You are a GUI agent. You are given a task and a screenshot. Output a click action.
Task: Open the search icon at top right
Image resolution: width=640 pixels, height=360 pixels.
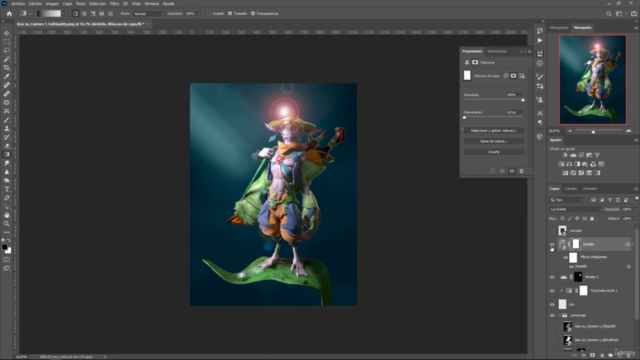[x=609, y=13]
